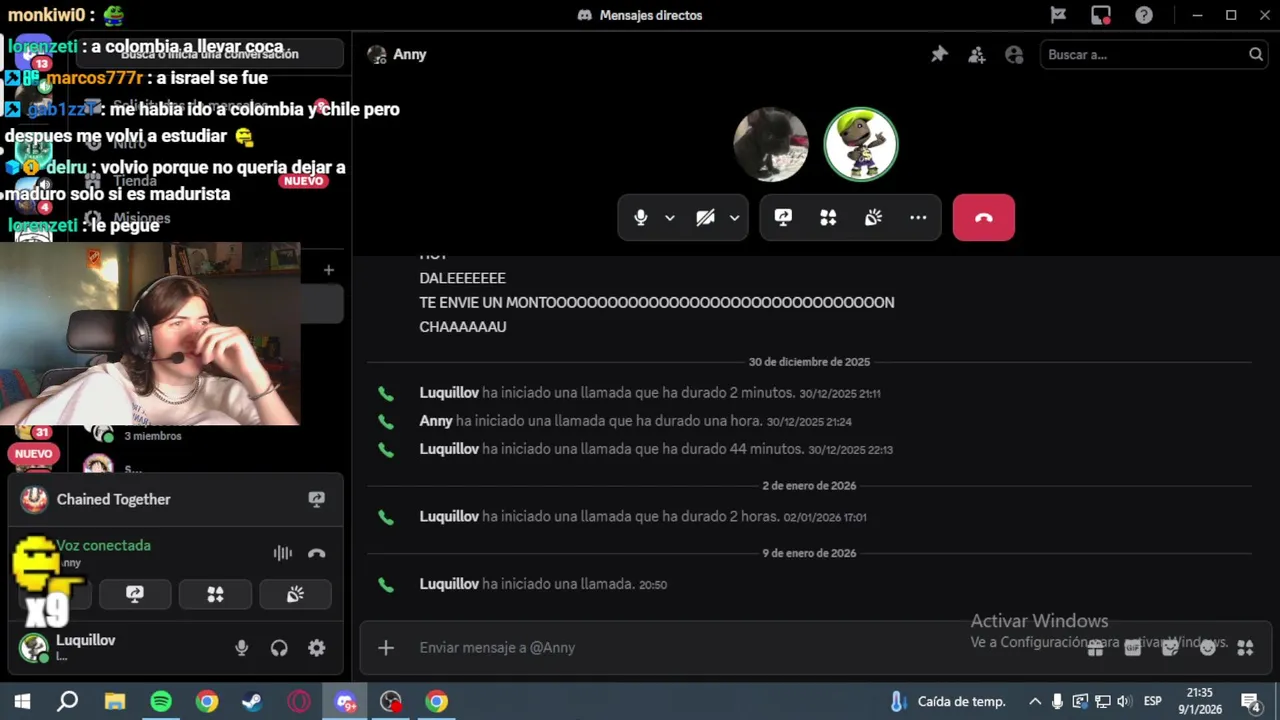Show user profile panel icon
This screenshot has height=720, width=1280.
(1014, 55)
